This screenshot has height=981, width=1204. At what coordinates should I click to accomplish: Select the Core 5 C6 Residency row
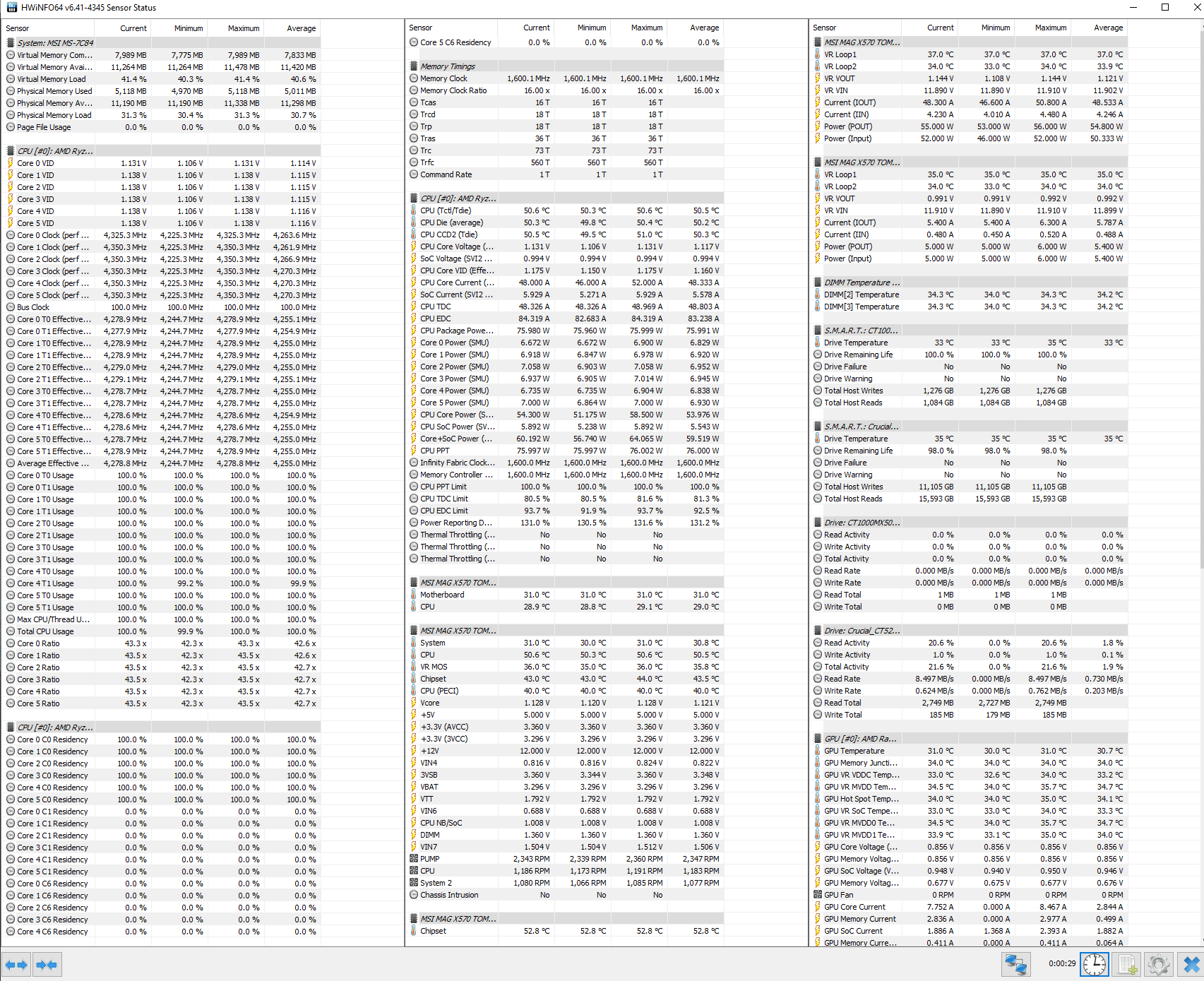click(566, 42)
